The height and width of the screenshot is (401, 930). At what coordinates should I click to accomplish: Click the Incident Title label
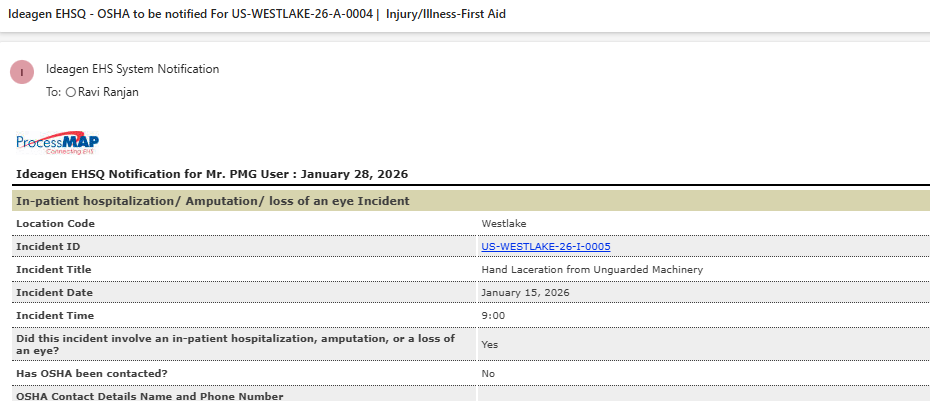pyautogui.click(x=53, y=270)
